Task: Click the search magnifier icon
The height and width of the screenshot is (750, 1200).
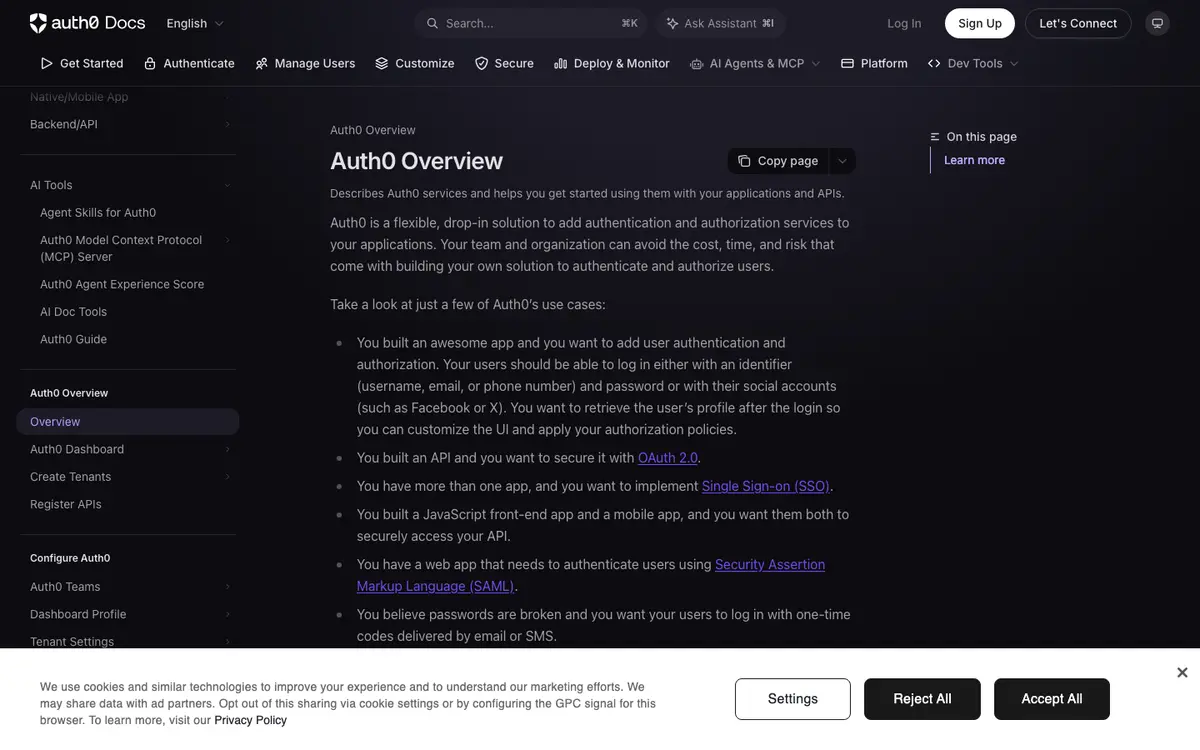Action: [x=432, y=23]
